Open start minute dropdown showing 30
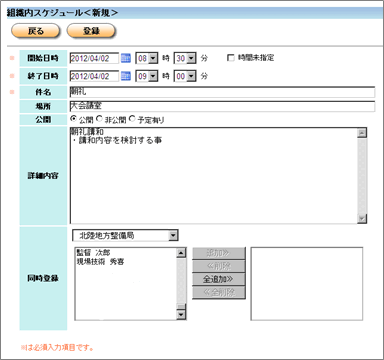The height and width of the screenshot is (360, 384). pyautogui.click(x=185, y=58)
